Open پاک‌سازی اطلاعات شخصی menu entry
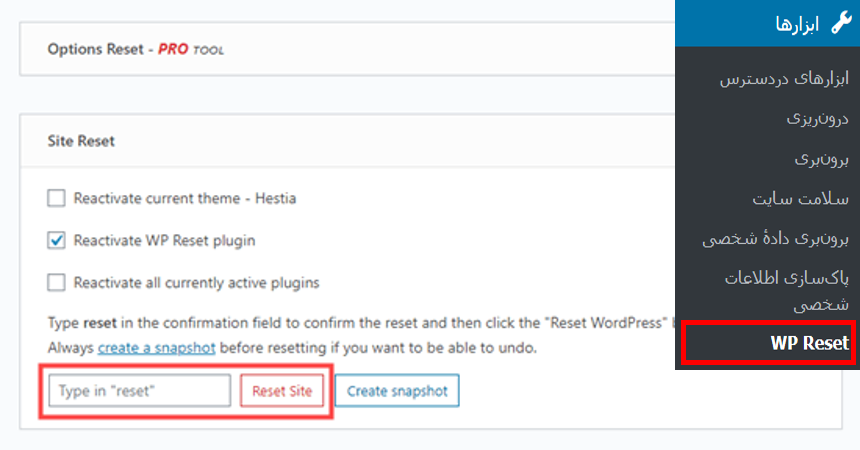Image resolution: width=860 pixels, height=450 pixels. pos(787,291)
